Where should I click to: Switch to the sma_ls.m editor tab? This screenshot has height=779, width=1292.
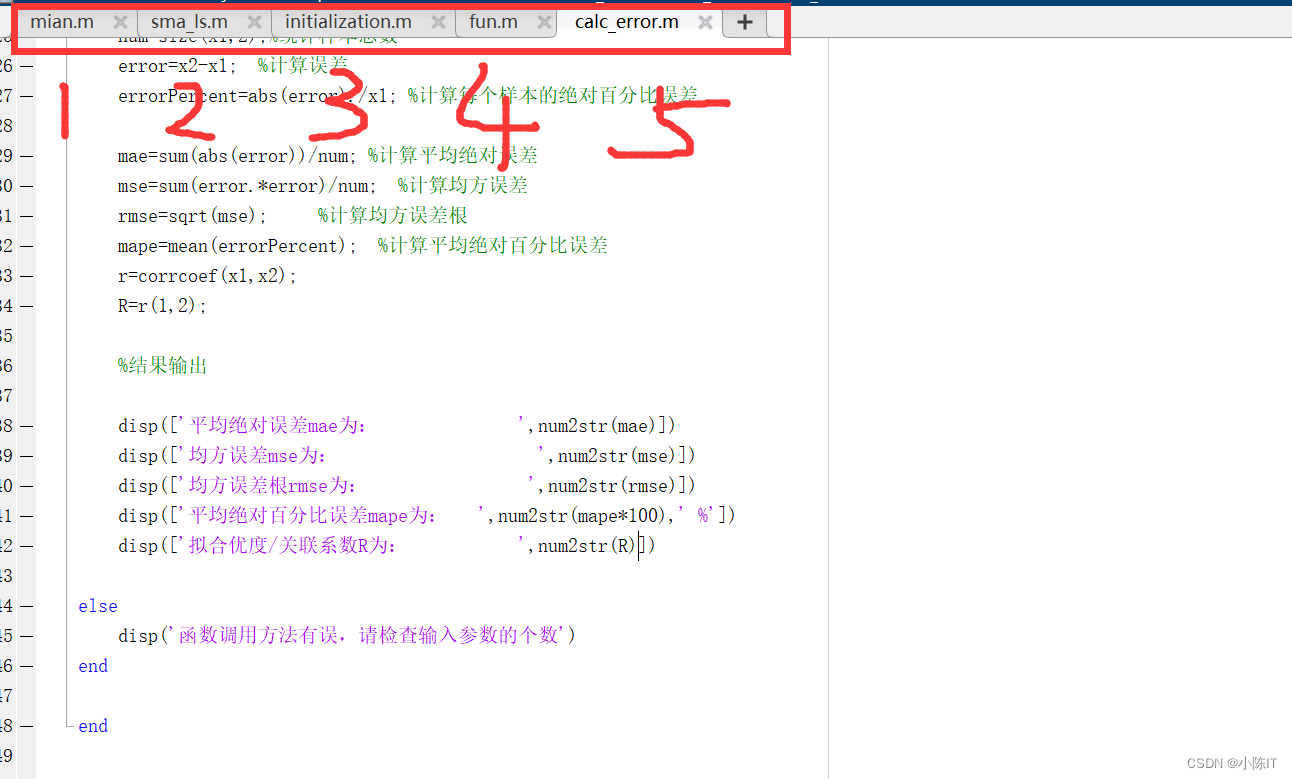coord(189,22)
